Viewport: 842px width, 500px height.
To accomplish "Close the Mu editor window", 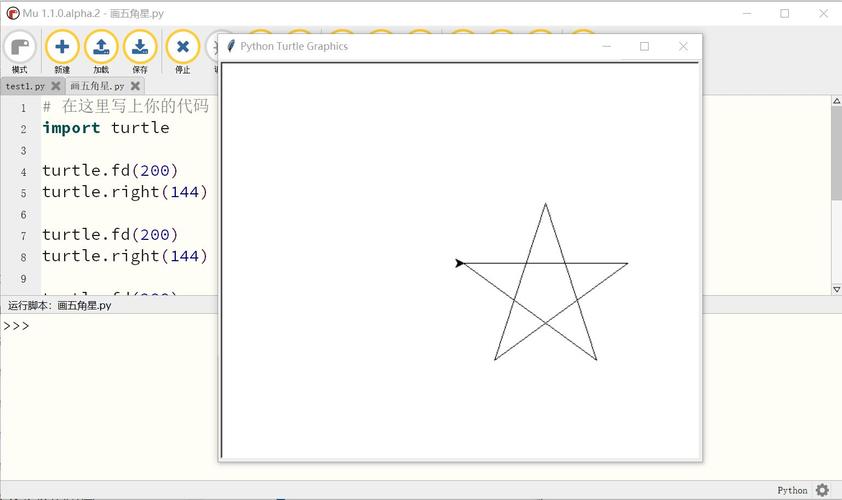I will coord(823,13).
